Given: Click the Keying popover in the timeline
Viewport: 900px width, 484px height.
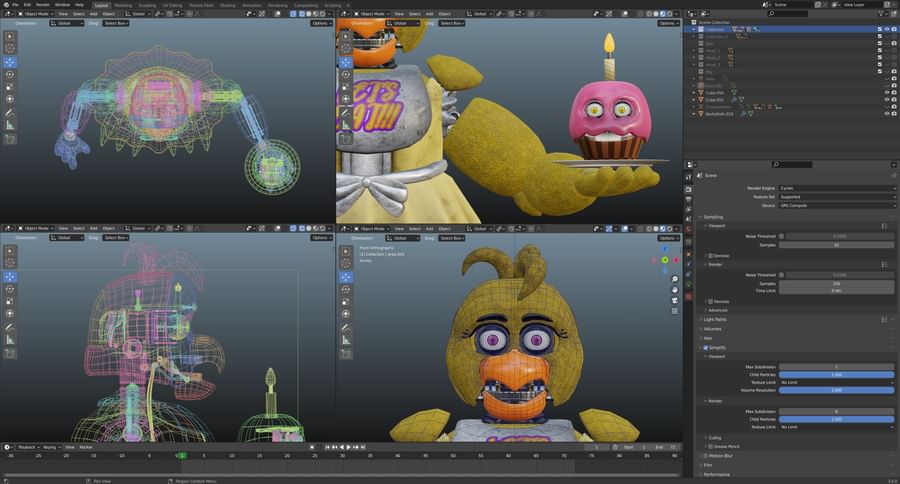Looking at the screenshot, I should pyautogui.click(x=51, y=447).
